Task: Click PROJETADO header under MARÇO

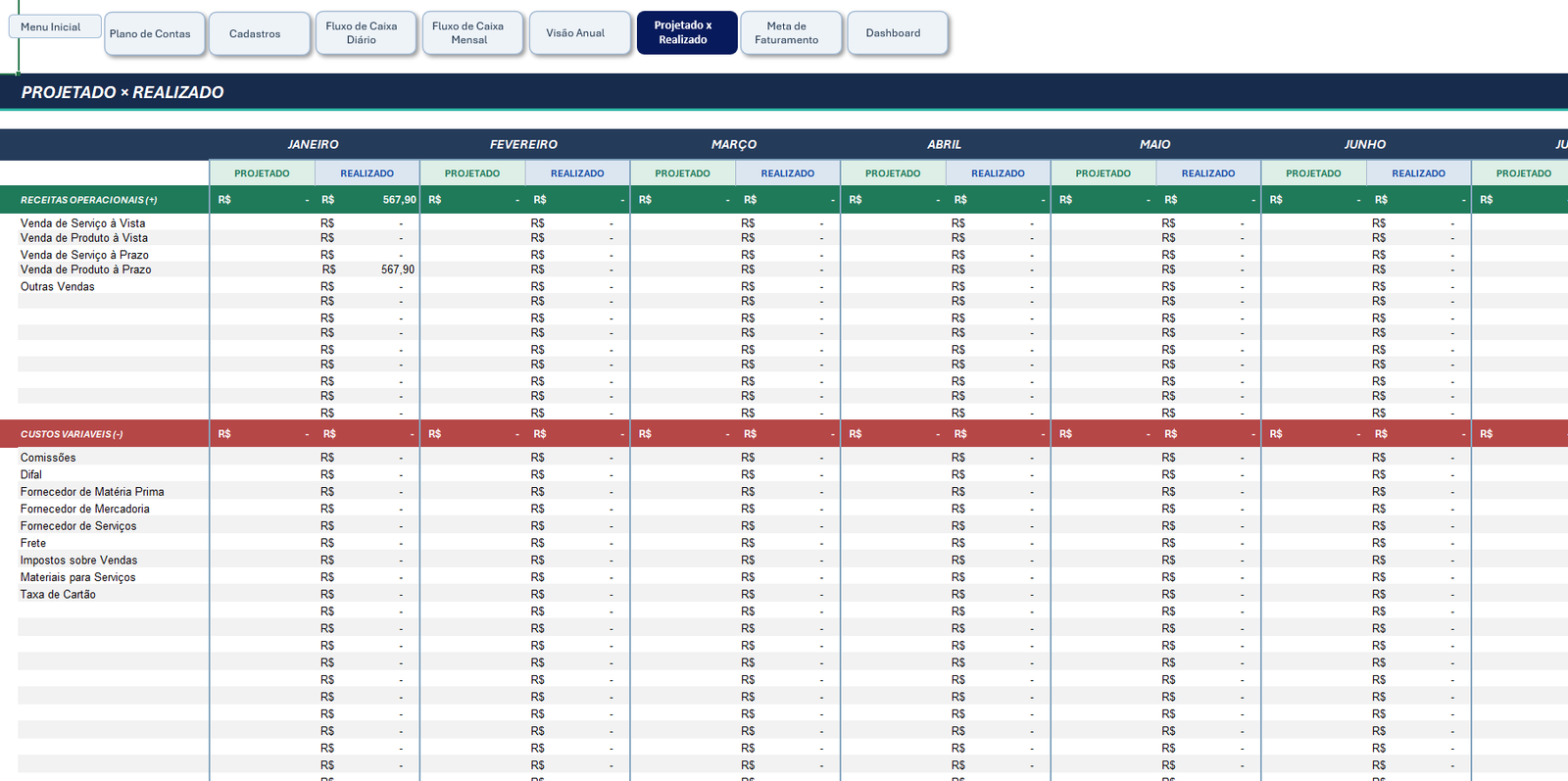Action: coord(683,173)
